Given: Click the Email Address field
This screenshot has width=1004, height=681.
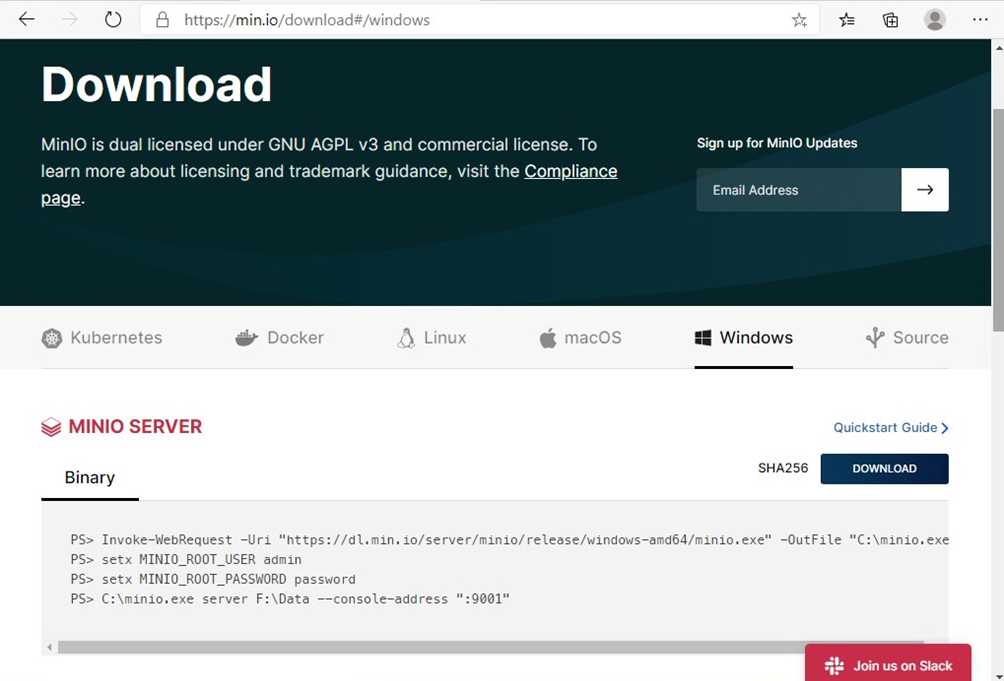Looking at the screenshot, I should [798, 189].
